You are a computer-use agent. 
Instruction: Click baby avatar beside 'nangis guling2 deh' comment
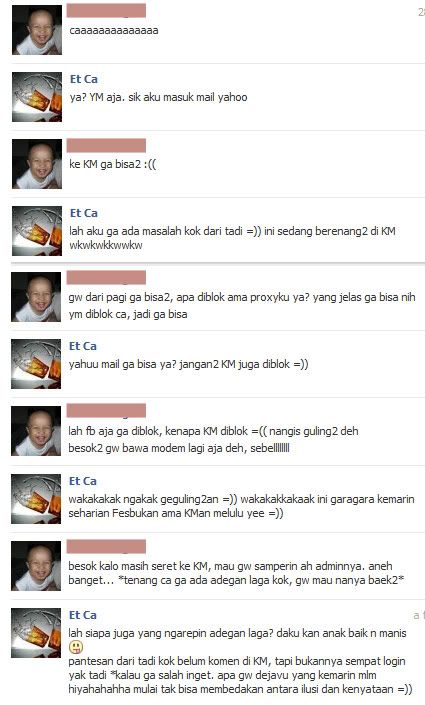pos(36,431)
